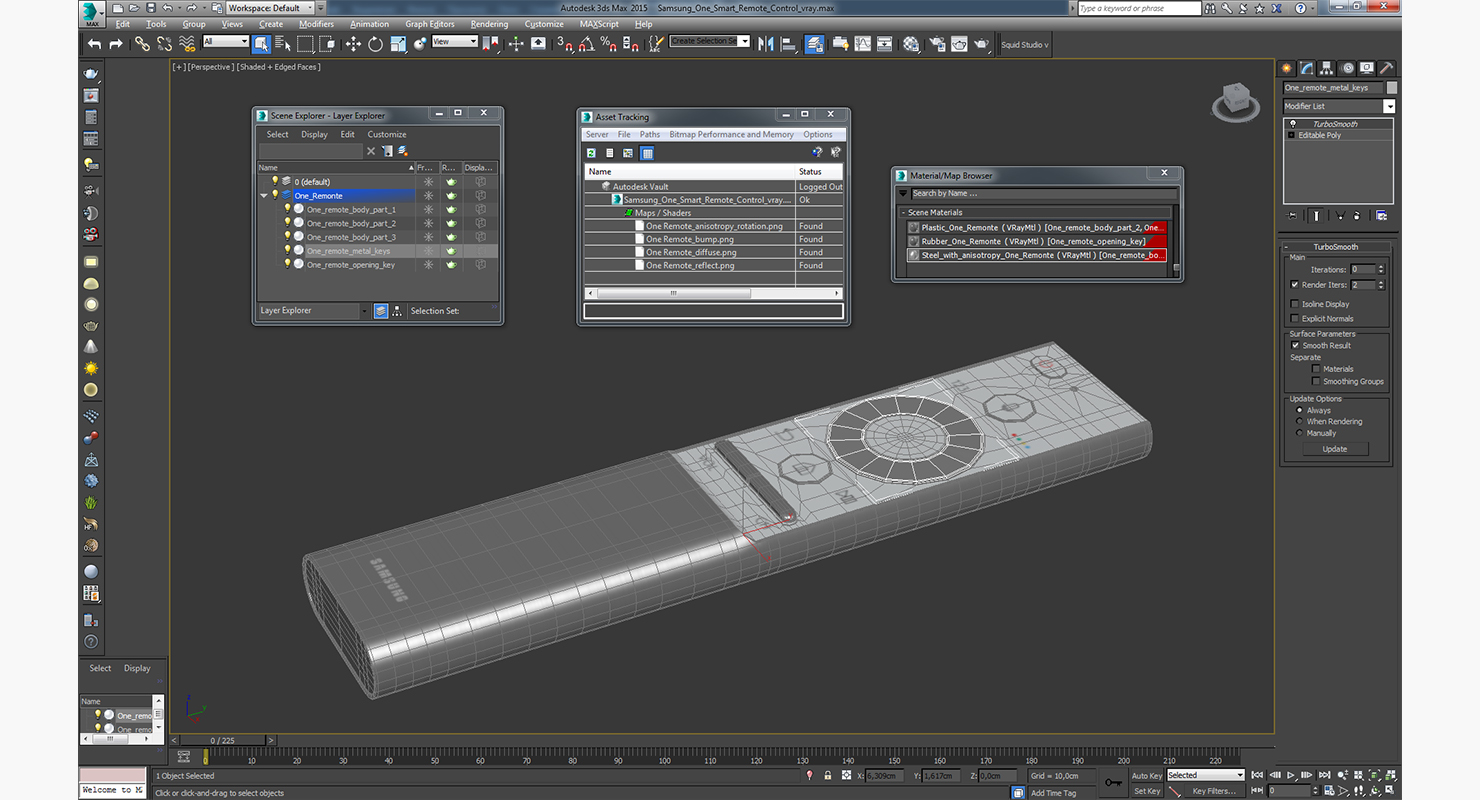Open the Modifiers menu
The width and height of the screenshot is (1480, 800).
click(316, 24)
